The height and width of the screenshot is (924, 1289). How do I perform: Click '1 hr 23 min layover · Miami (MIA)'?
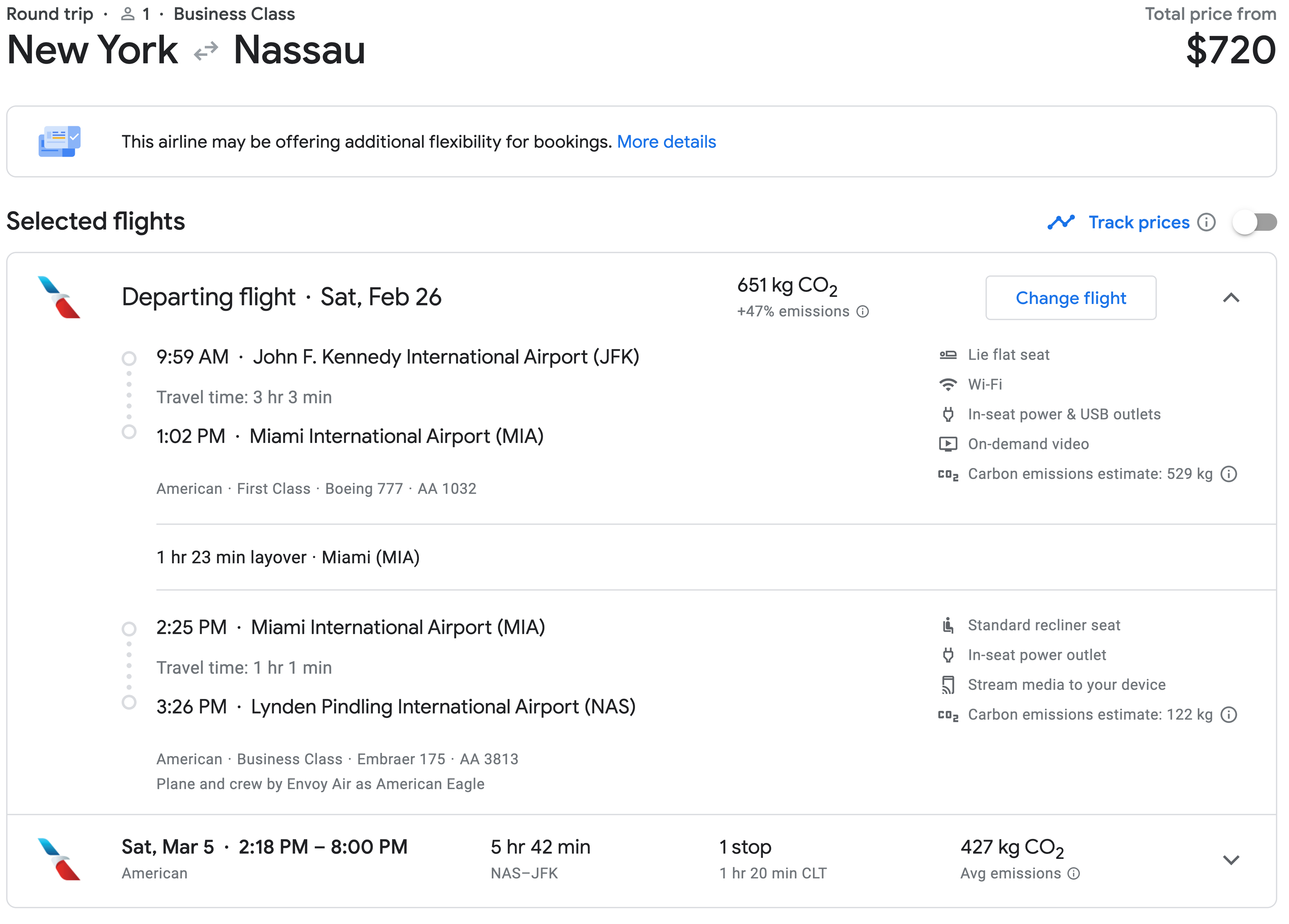click(x=288, y=558)
